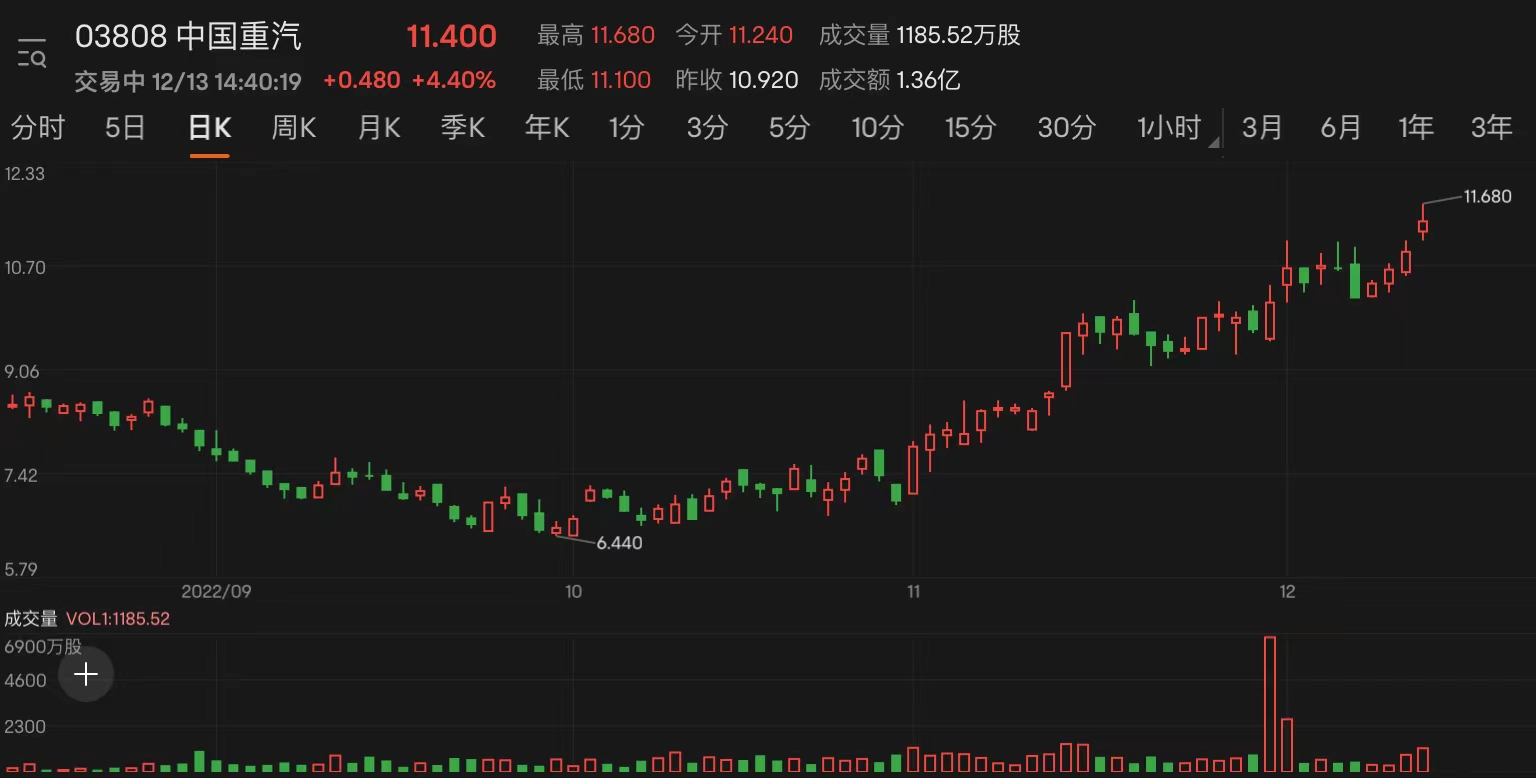1536x778 pixels.
Task: Click the stock name 03808 中国重汽
Action: (x=188, y=37)
